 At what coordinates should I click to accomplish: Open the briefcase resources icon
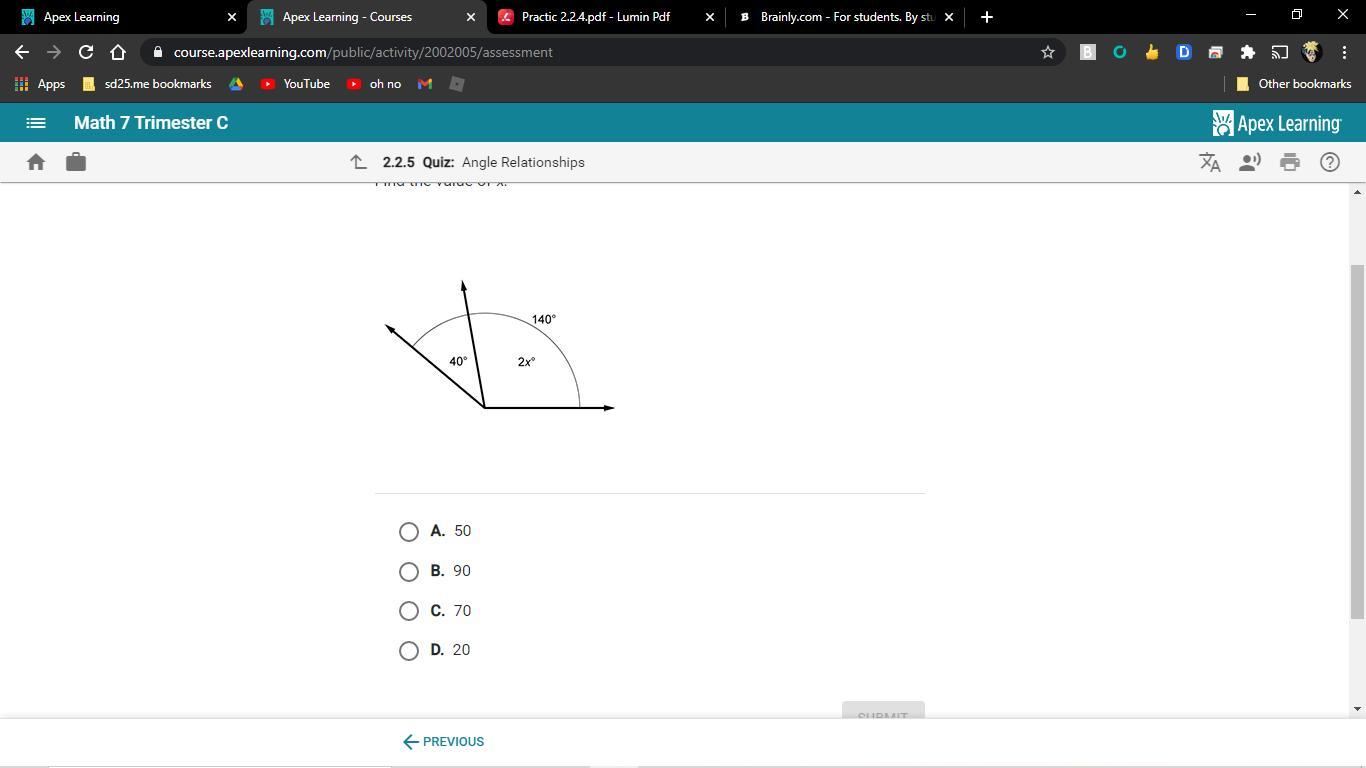pyautogui.click(x=76, y=162)
